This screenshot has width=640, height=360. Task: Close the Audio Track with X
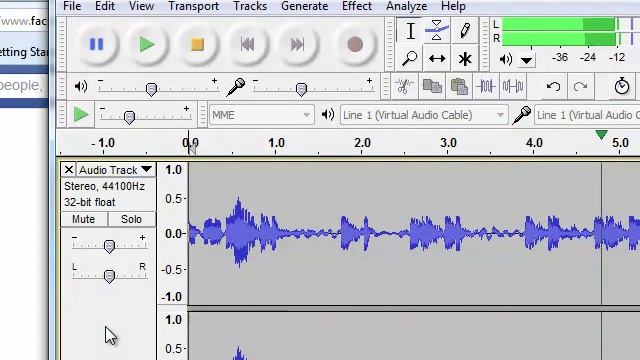click(x=69, y=169)
